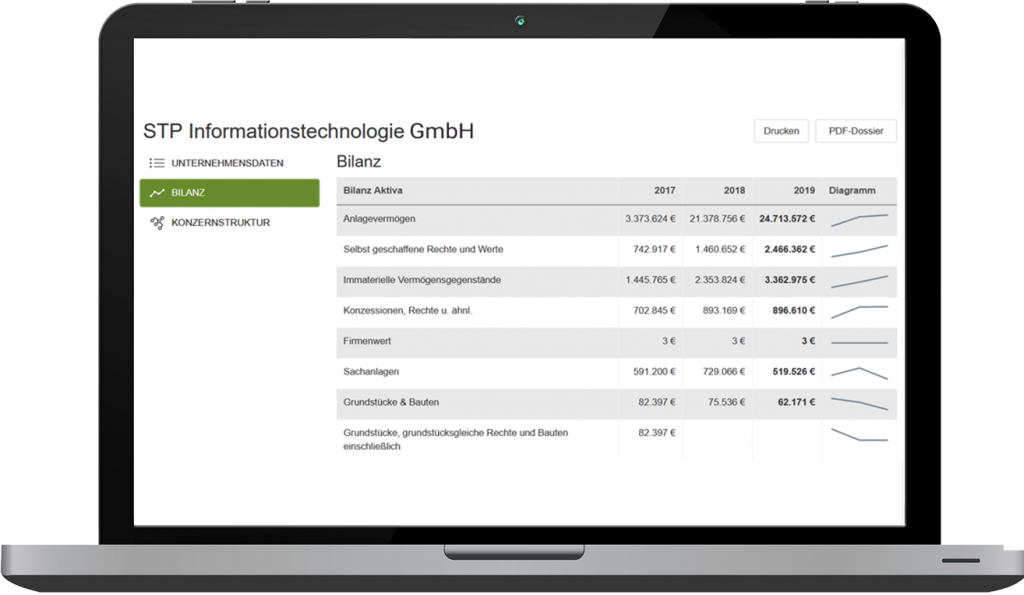1024x595 pixels.
Task: Click the Konzernstruktur network icon
Action: [x=157, y=223]
